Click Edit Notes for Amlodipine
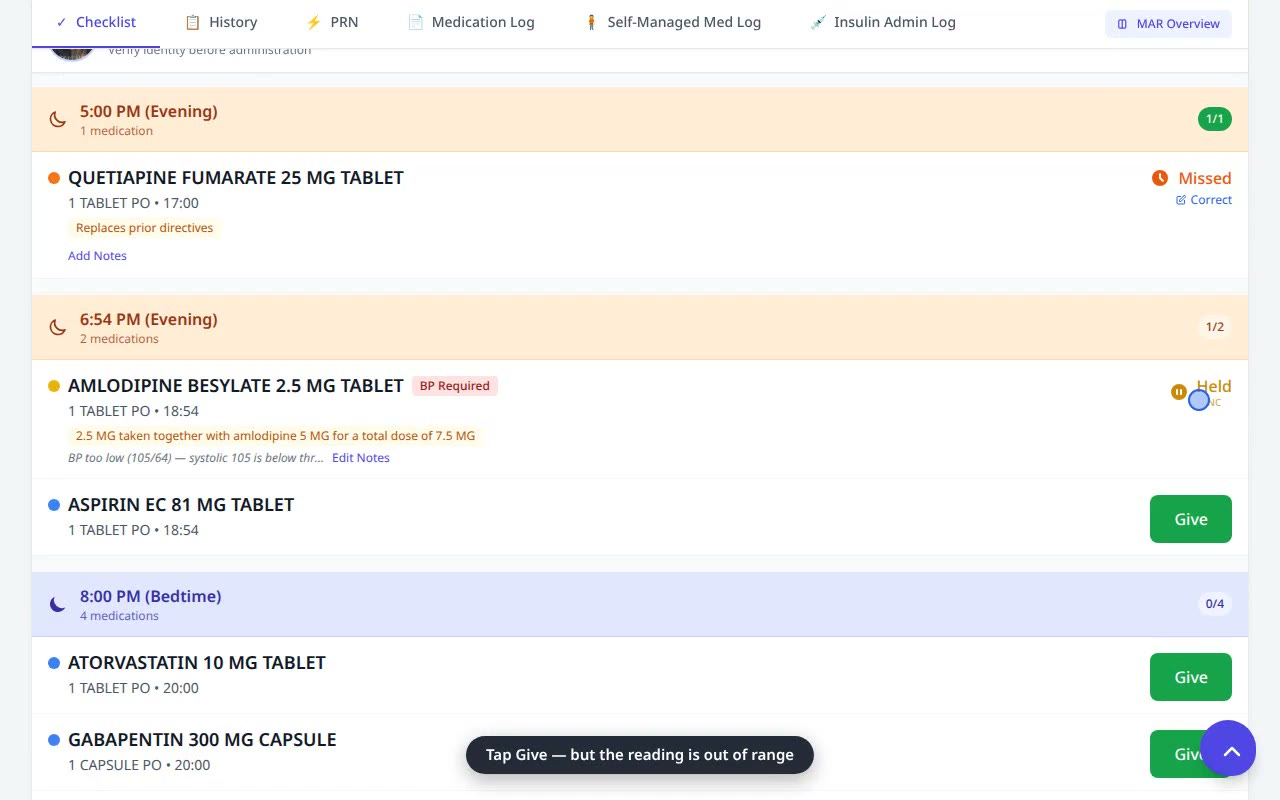This screenshot has height=800, width=1280. tap(361, 458)
